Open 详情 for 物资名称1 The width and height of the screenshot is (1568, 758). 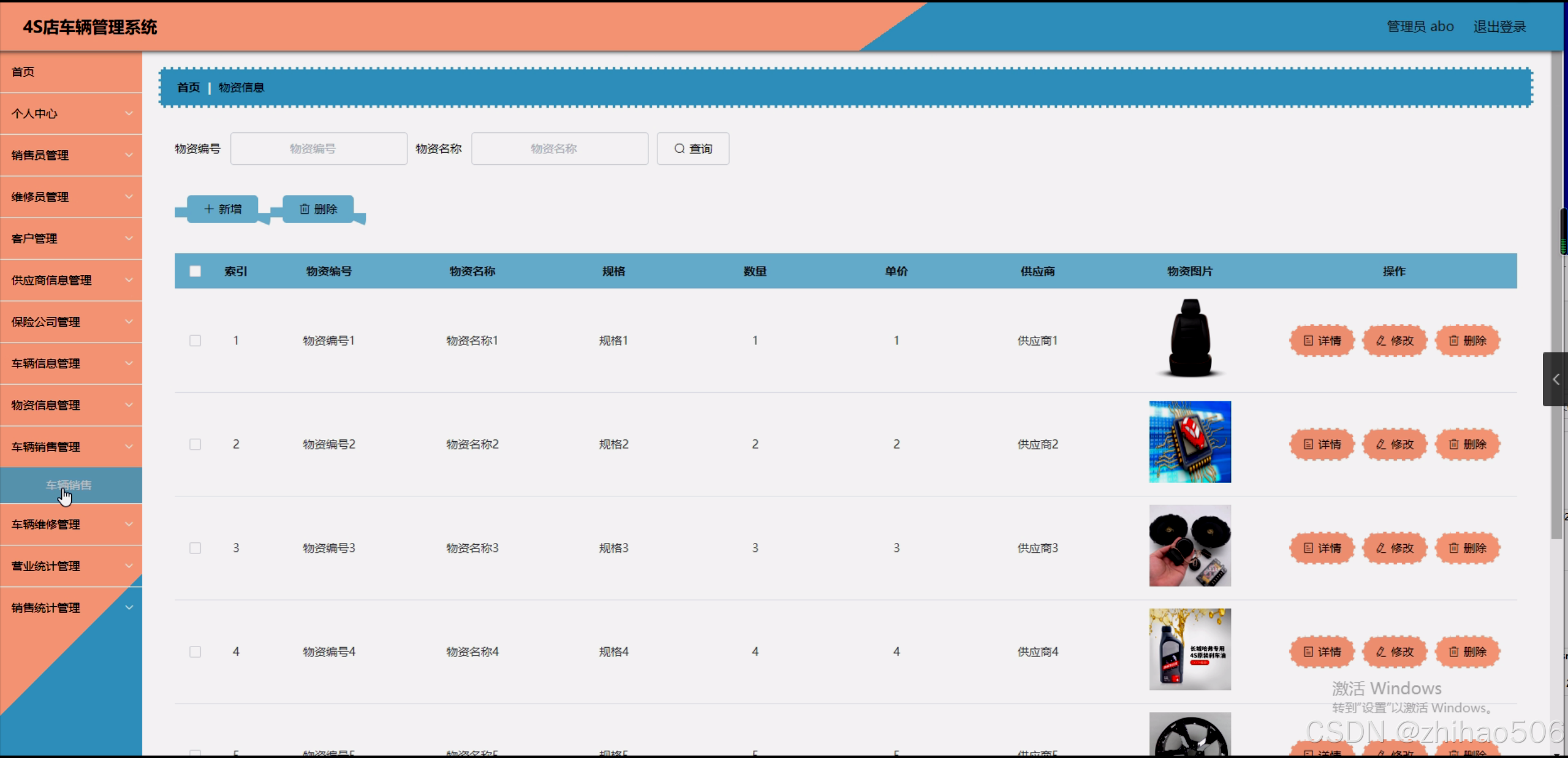coord(1321,341)
